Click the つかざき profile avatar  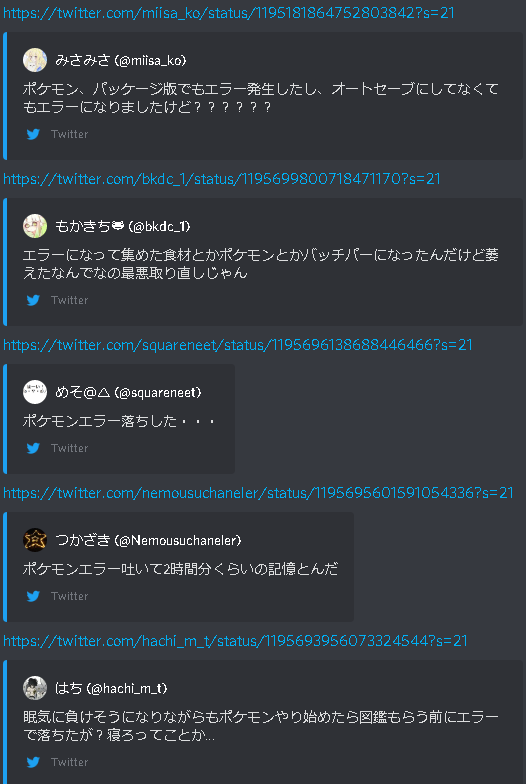pos(35,540)
